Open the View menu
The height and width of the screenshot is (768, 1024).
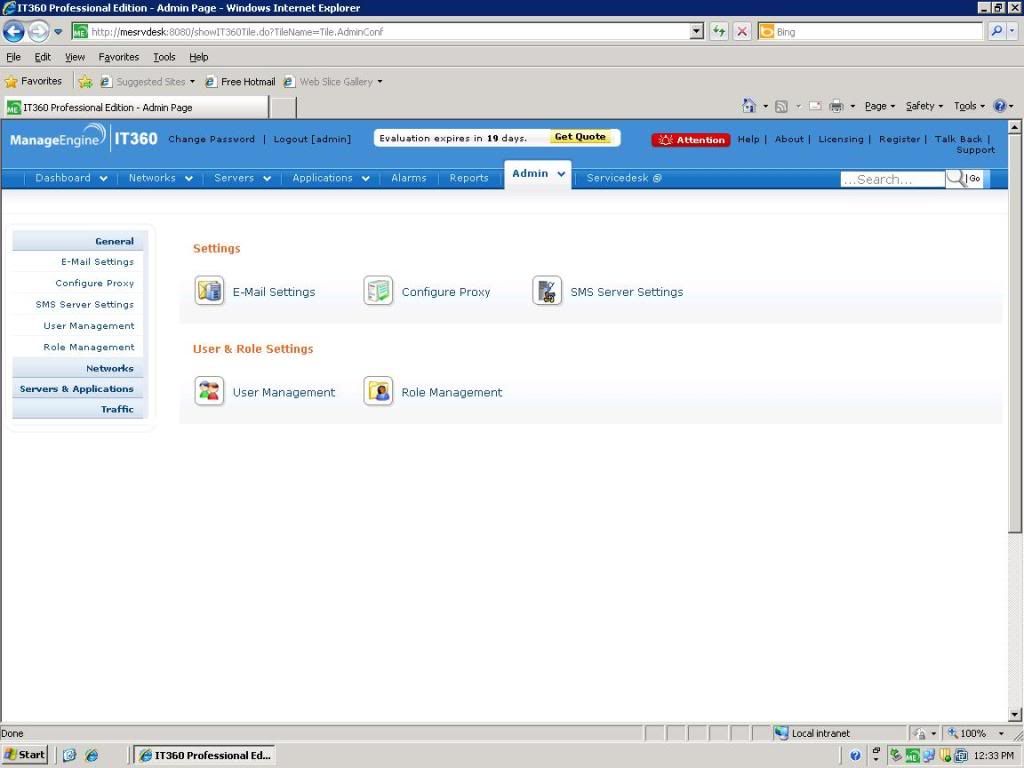coord(74,57)
